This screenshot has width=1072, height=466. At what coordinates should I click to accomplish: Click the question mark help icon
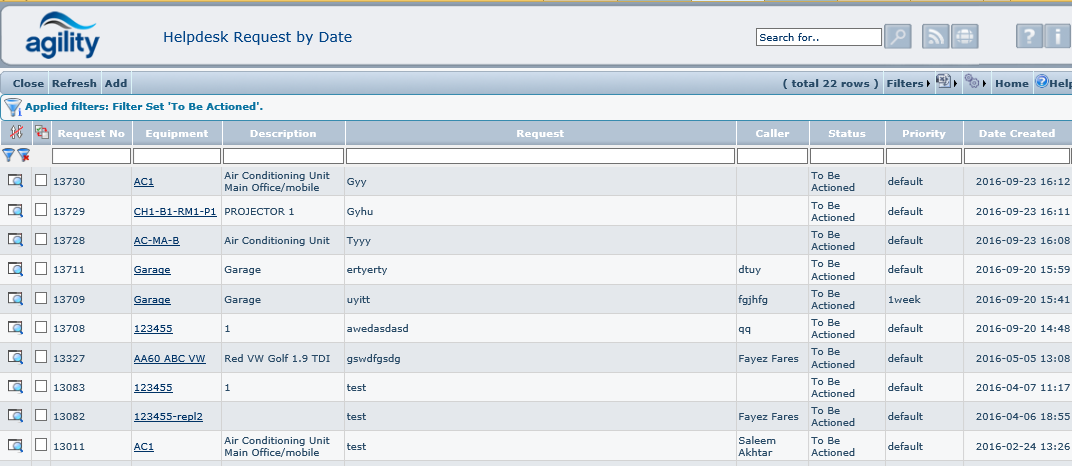(x=1030, y=37)
